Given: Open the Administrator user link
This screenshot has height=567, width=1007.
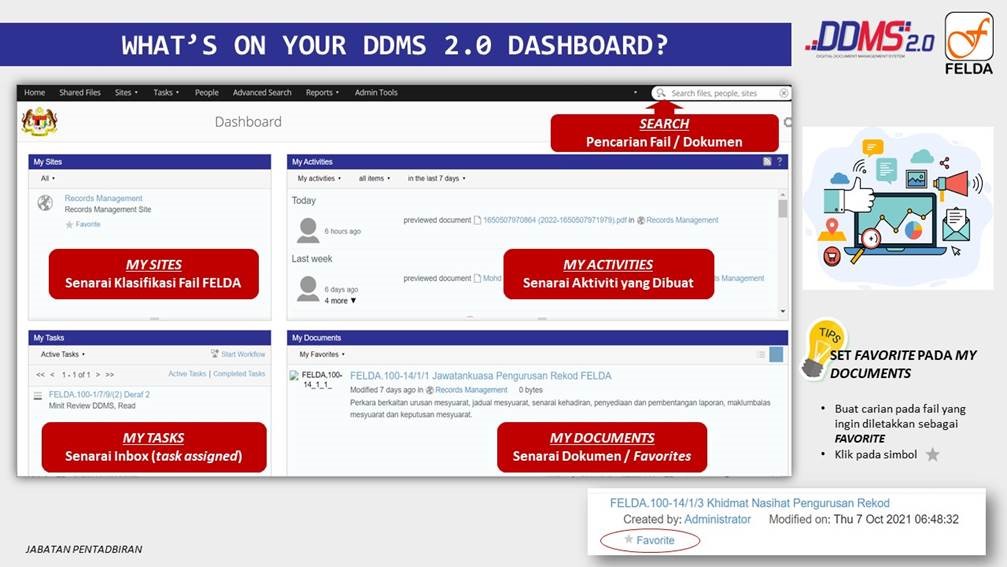Looking at the screenshot, I should [x=717, y=519].
